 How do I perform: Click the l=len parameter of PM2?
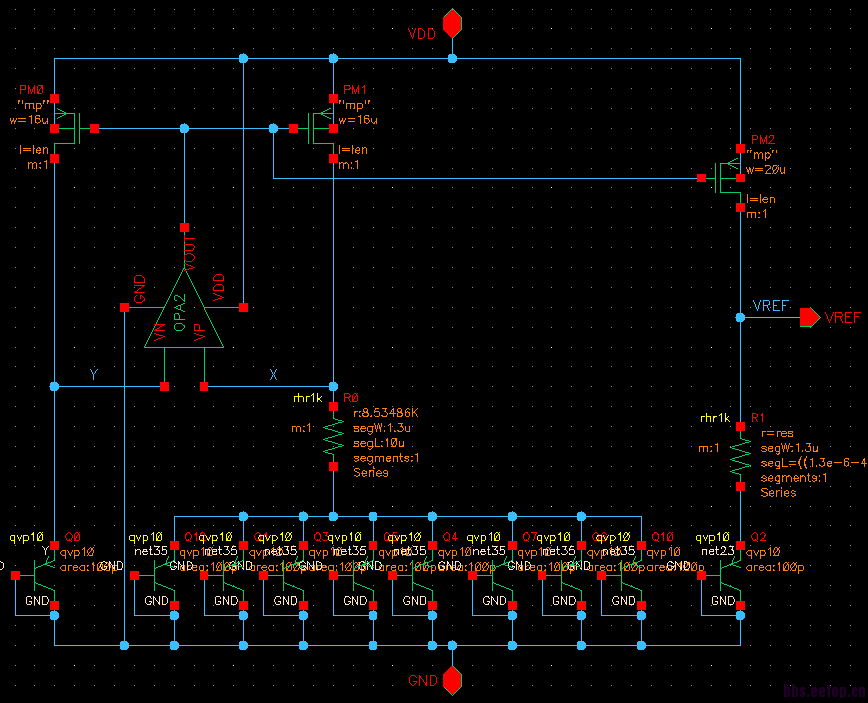[761, 199]
